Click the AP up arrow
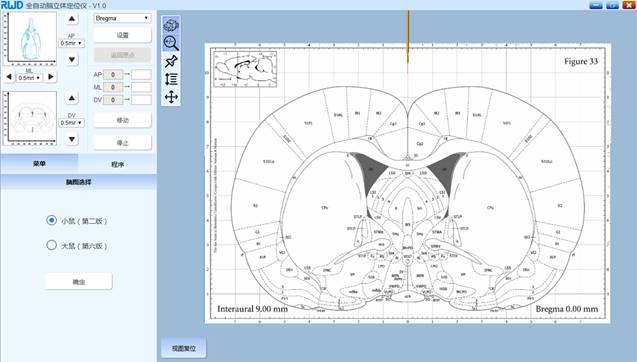Image resolution: width=637 pixels, height=362 pixels. point(72,18)
